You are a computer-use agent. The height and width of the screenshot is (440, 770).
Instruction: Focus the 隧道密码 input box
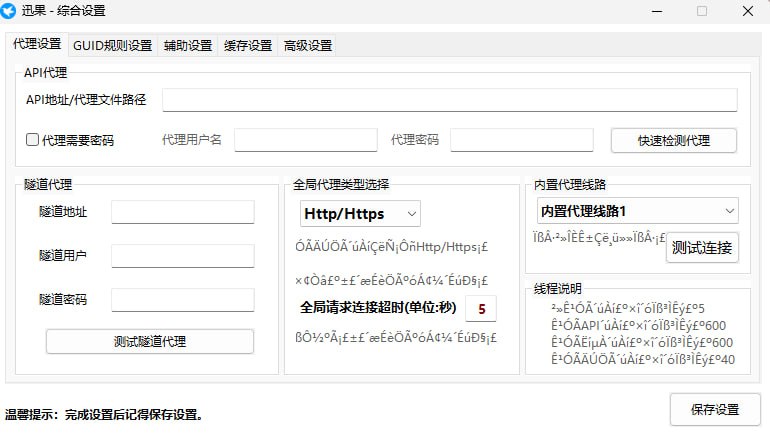point(183,300)
